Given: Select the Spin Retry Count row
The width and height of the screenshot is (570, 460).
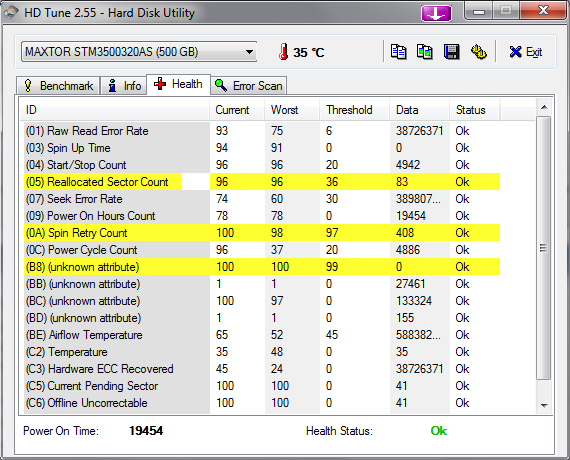Looking at the screenshot, I should coord(262,233).
